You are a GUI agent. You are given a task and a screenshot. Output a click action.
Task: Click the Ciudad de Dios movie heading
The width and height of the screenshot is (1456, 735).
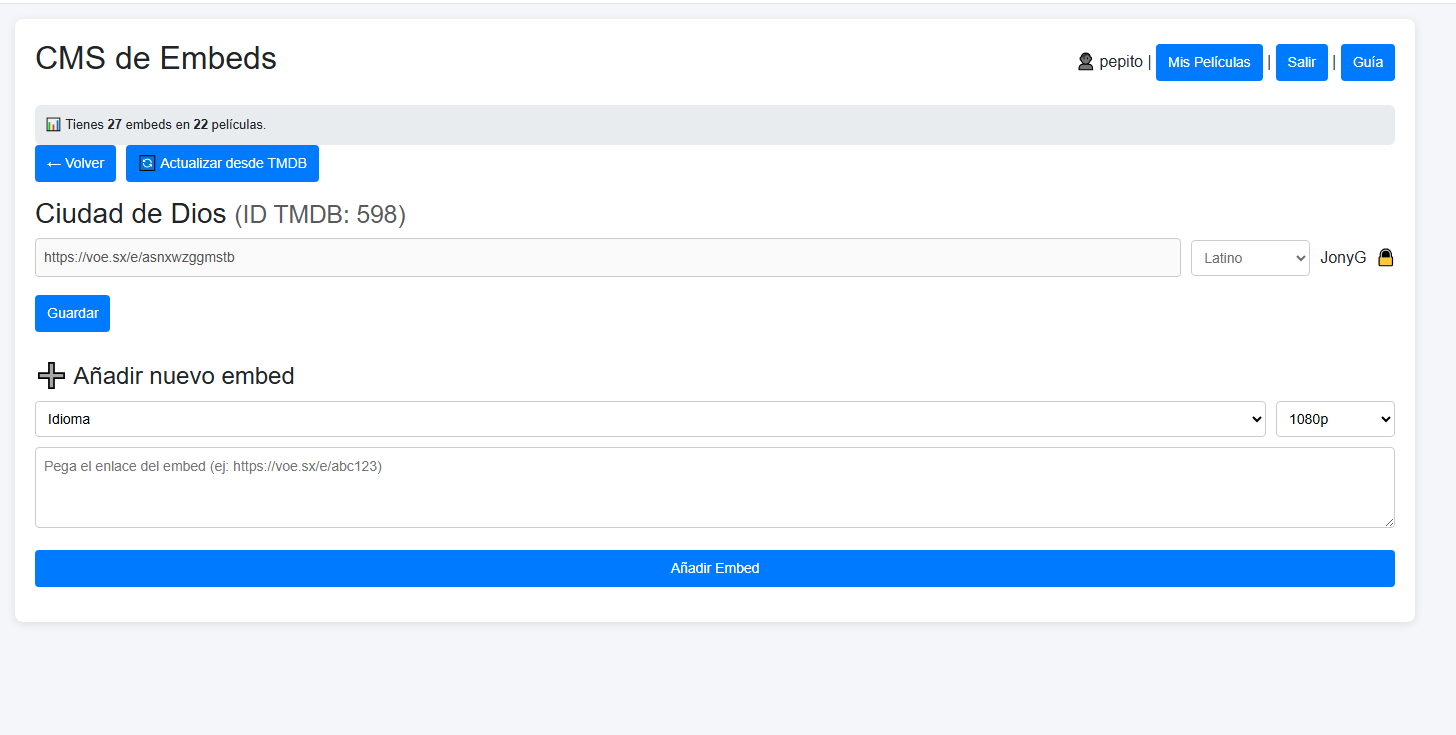click(130, 214)
